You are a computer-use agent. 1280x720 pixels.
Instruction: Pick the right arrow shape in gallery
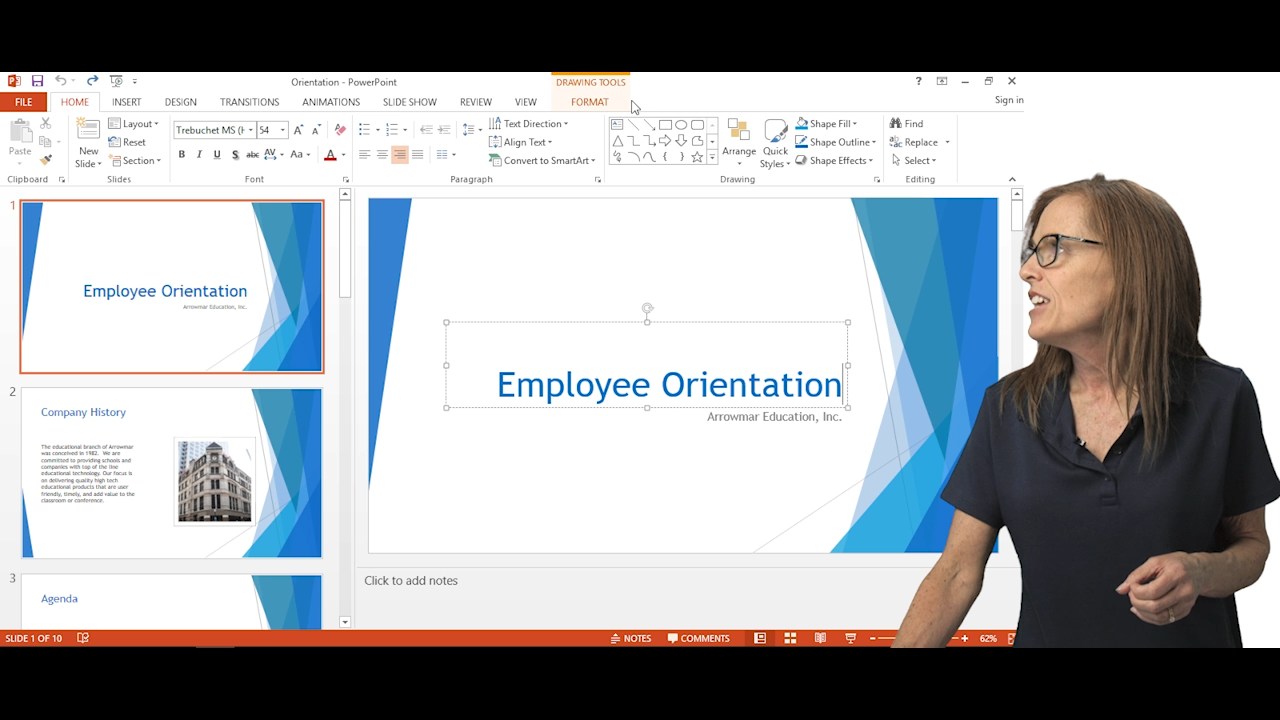point(665,141)
